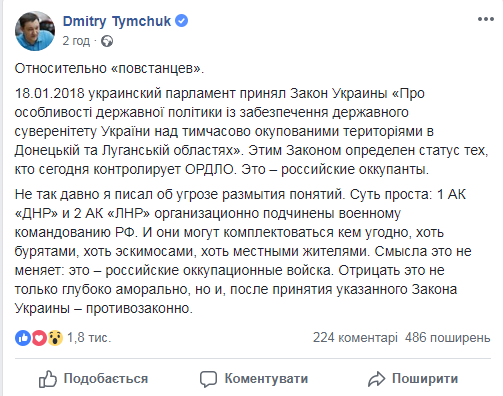
Task: Click the Dmitry Tymchuk name link
Action: click(117, 21)
